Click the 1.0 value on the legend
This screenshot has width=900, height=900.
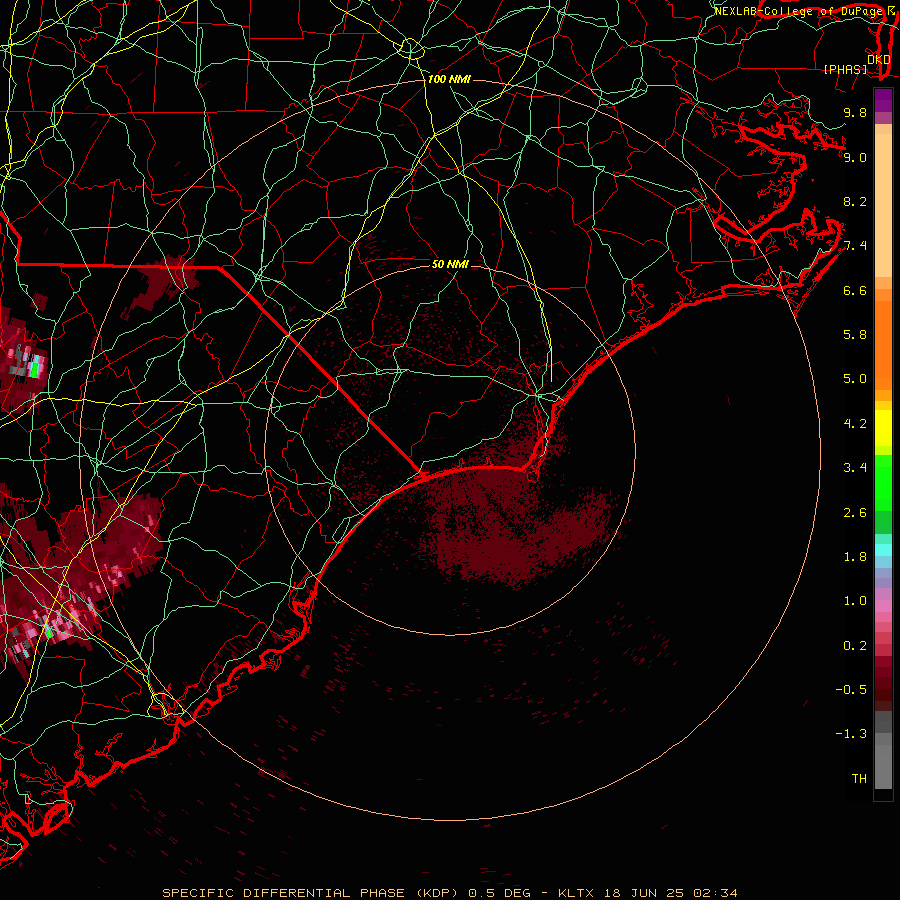[855, 601]
